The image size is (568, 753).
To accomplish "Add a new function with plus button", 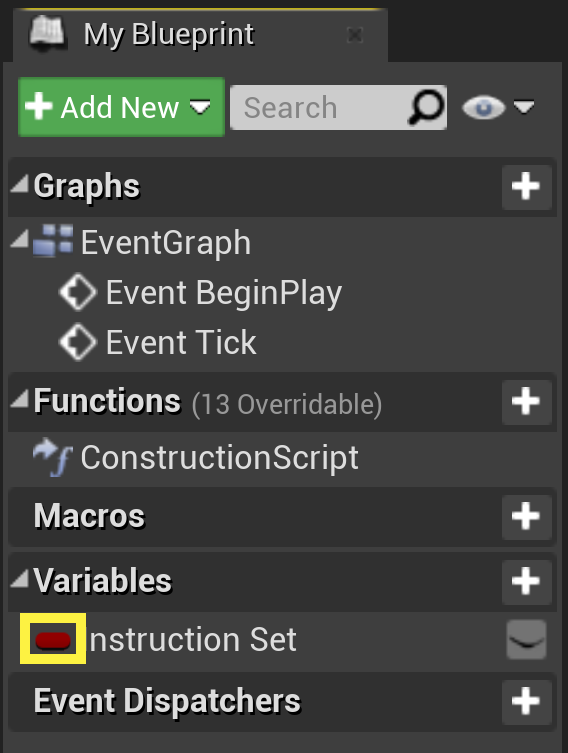I will pos(526,401).
